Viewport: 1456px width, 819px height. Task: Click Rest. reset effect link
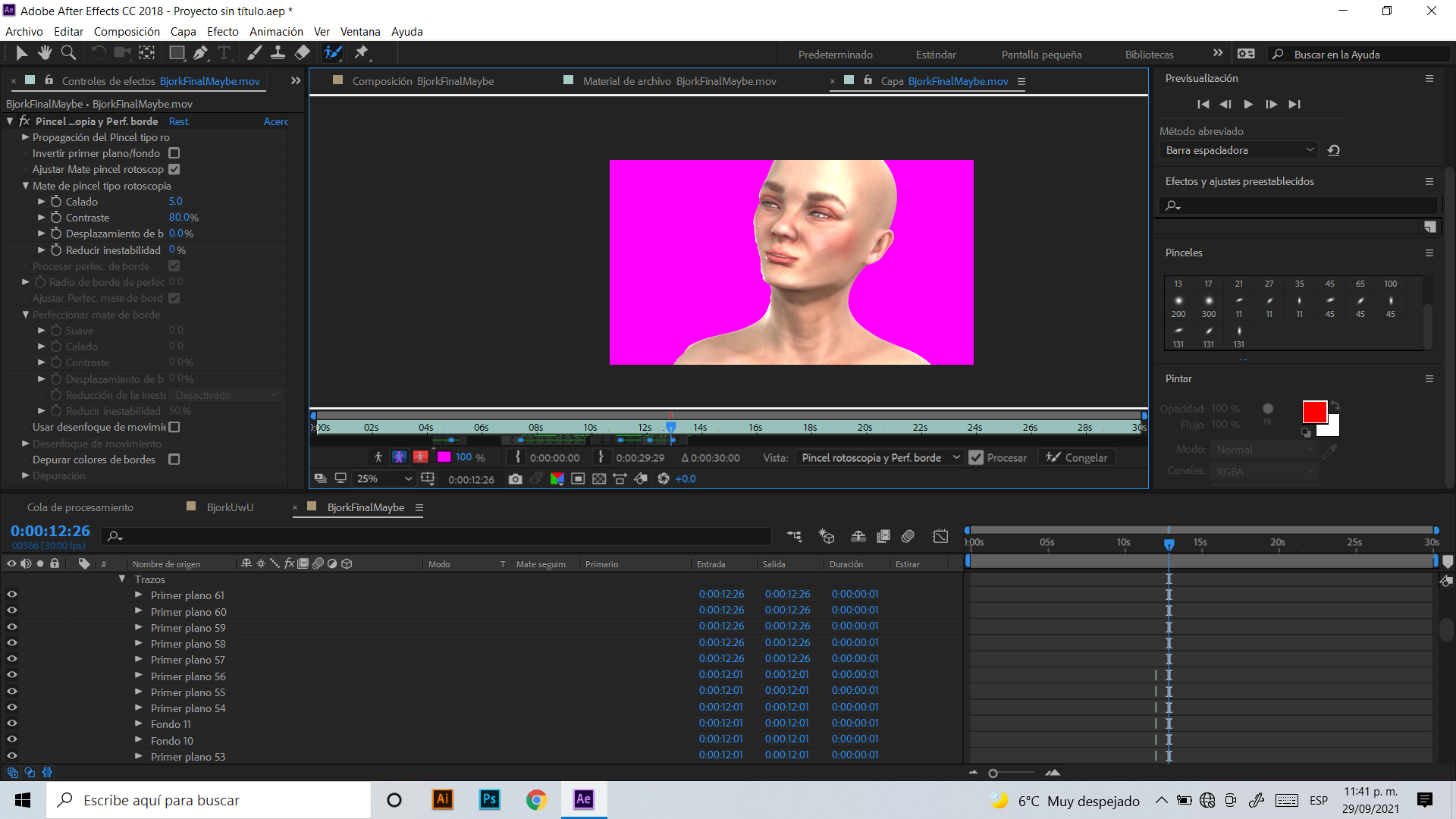pyautogui.click(x=179, y=121)
